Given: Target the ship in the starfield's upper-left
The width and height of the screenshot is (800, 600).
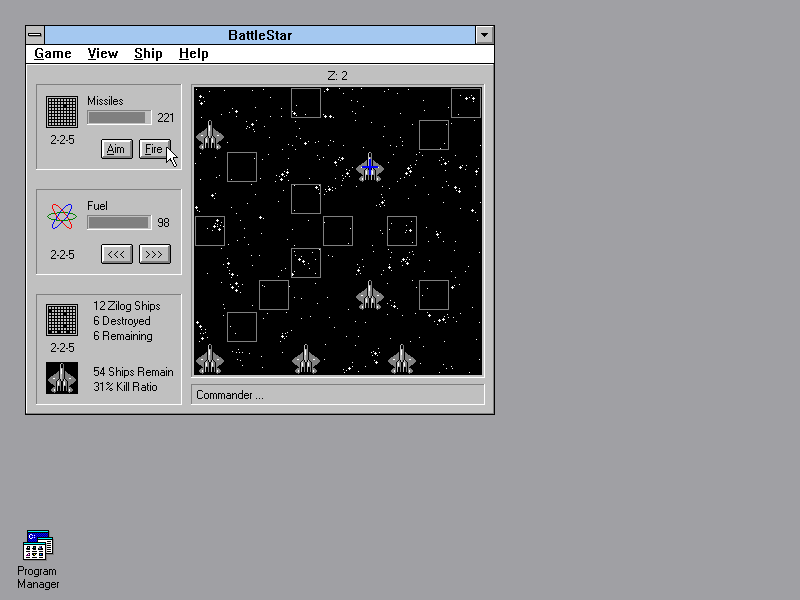Looking at the screenshot, I should (210, 135).
